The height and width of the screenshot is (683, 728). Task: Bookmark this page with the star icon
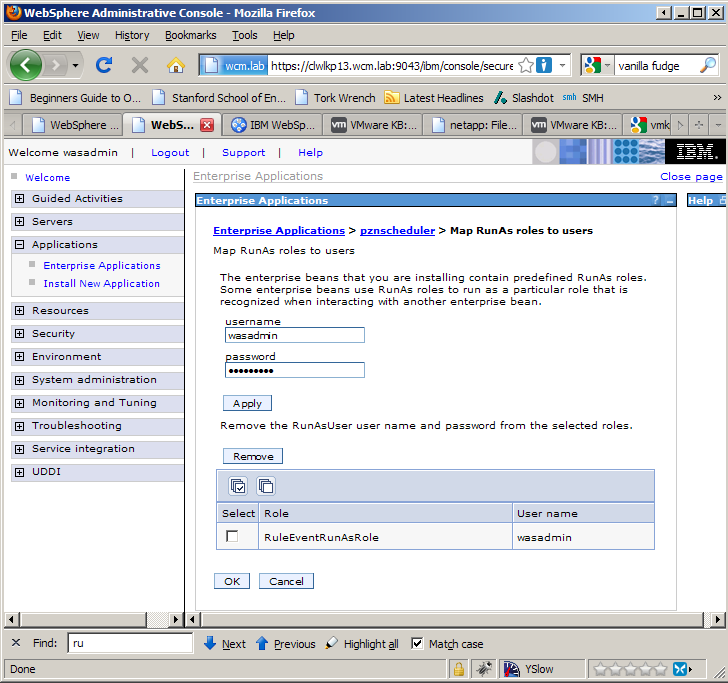pos(526,65)
